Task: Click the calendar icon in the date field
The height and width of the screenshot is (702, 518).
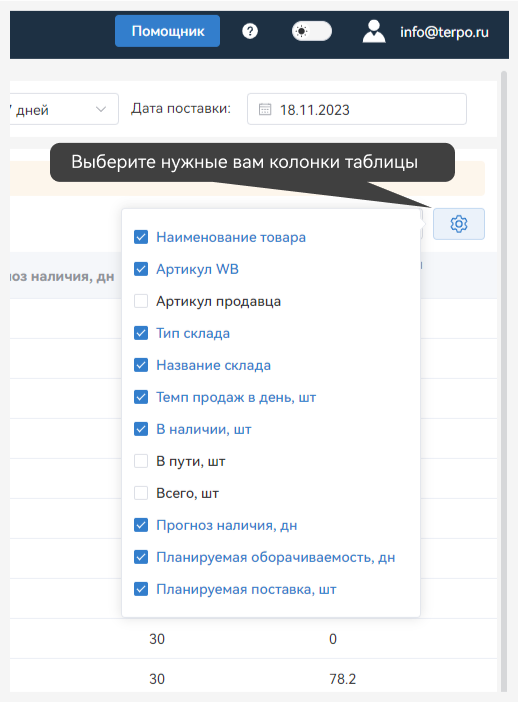Action: click(x=265, y=109)
